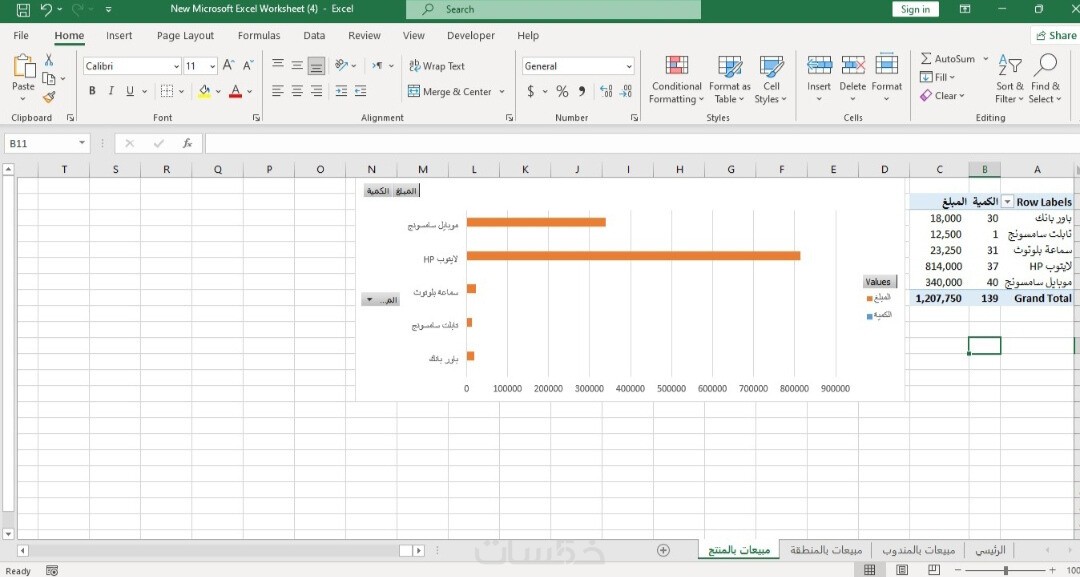Expand Merge & Center options arrow
1080x577 pixels.
[x=501, y=92]
